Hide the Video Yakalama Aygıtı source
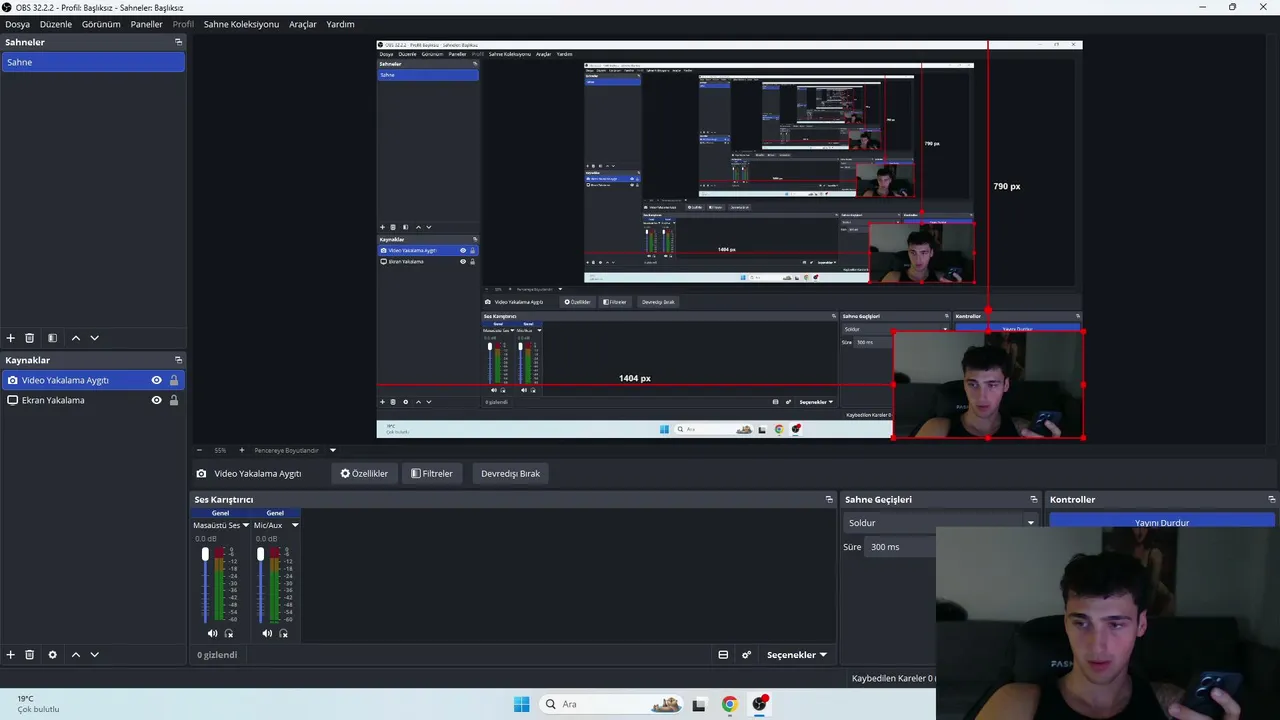 click(156, 380)
